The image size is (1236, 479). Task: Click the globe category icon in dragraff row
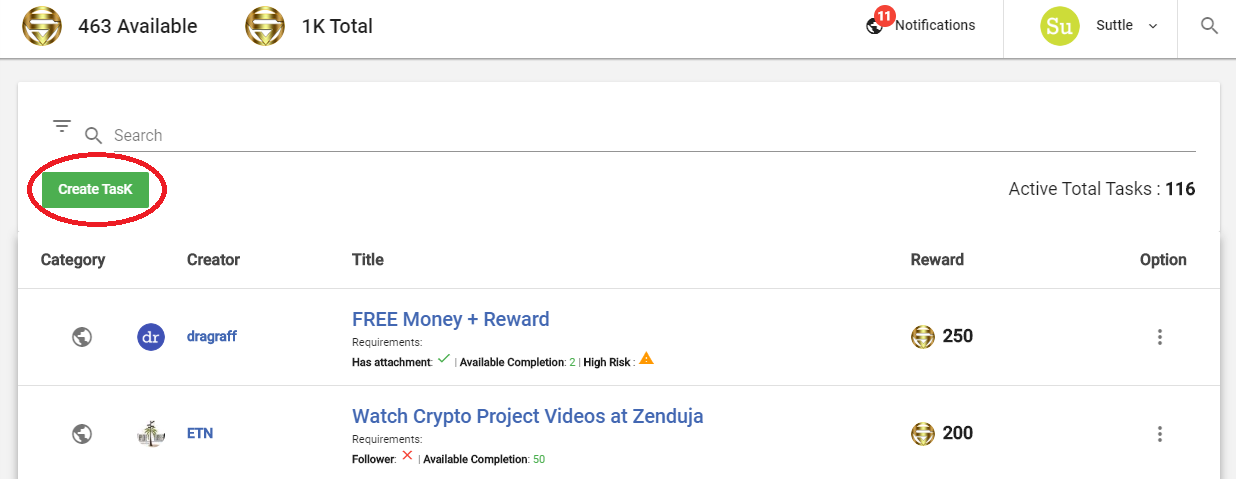(x=83, y=337)
